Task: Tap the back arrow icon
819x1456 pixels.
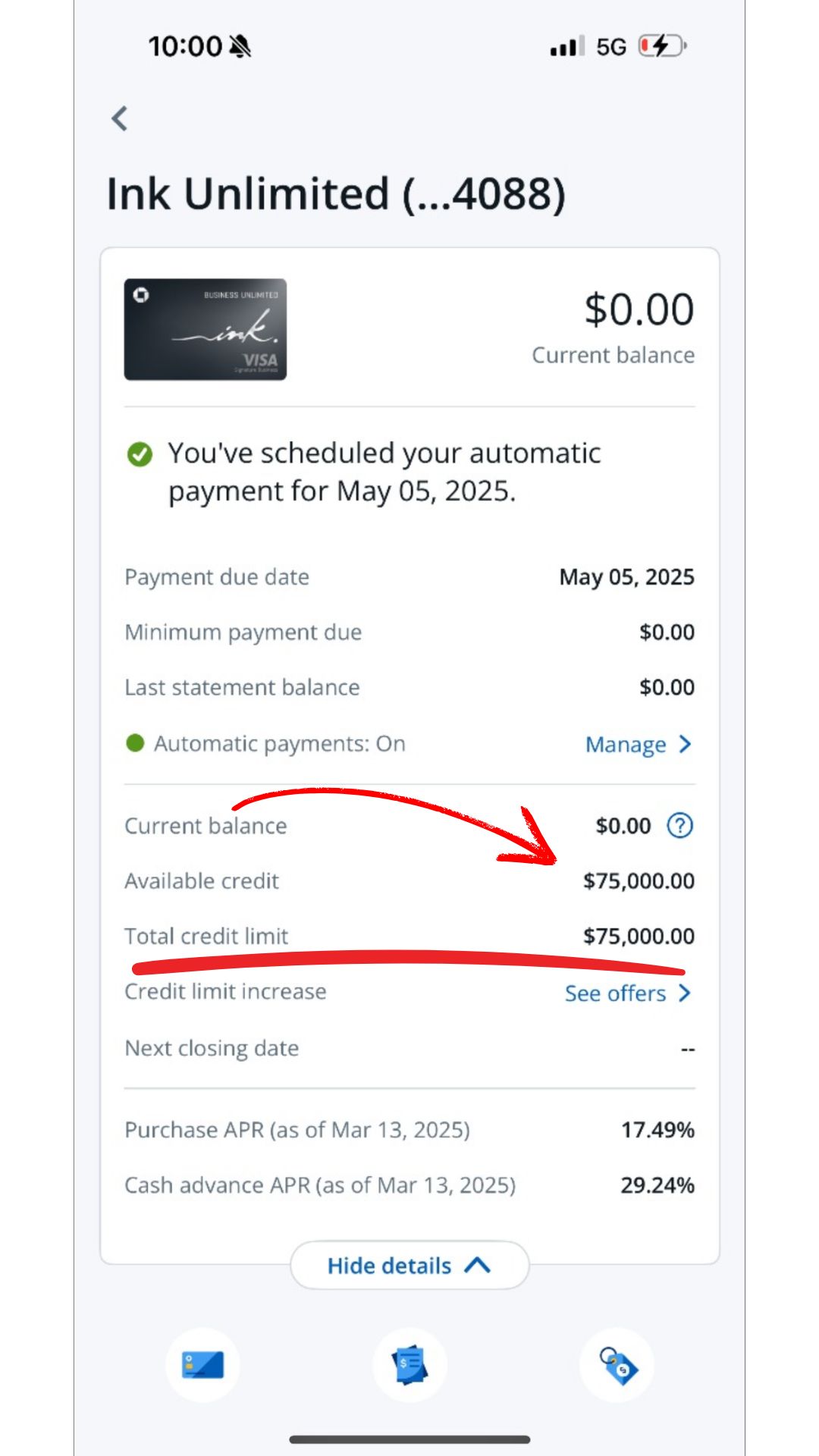Action: point(120,118)
